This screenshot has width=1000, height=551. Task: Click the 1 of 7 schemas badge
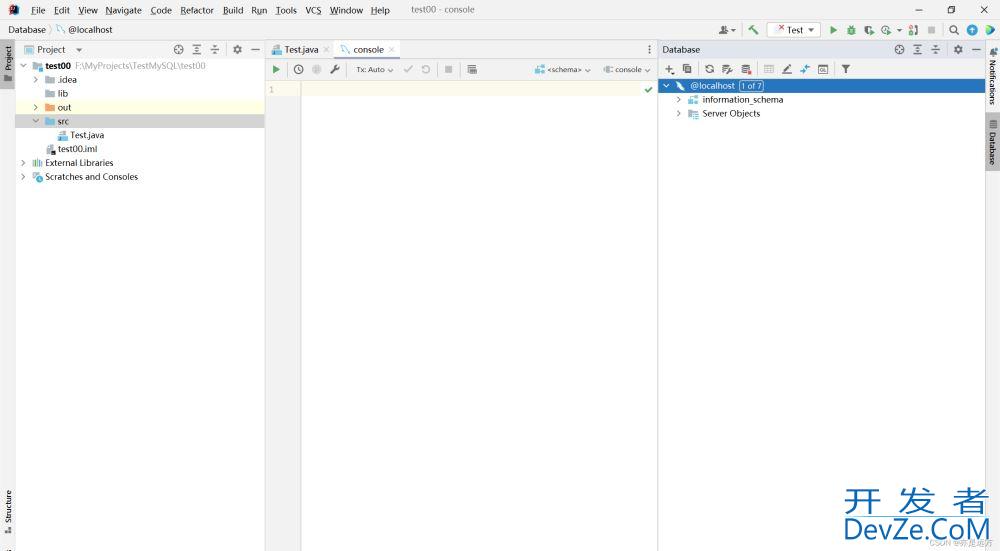[x=751, y=85]
